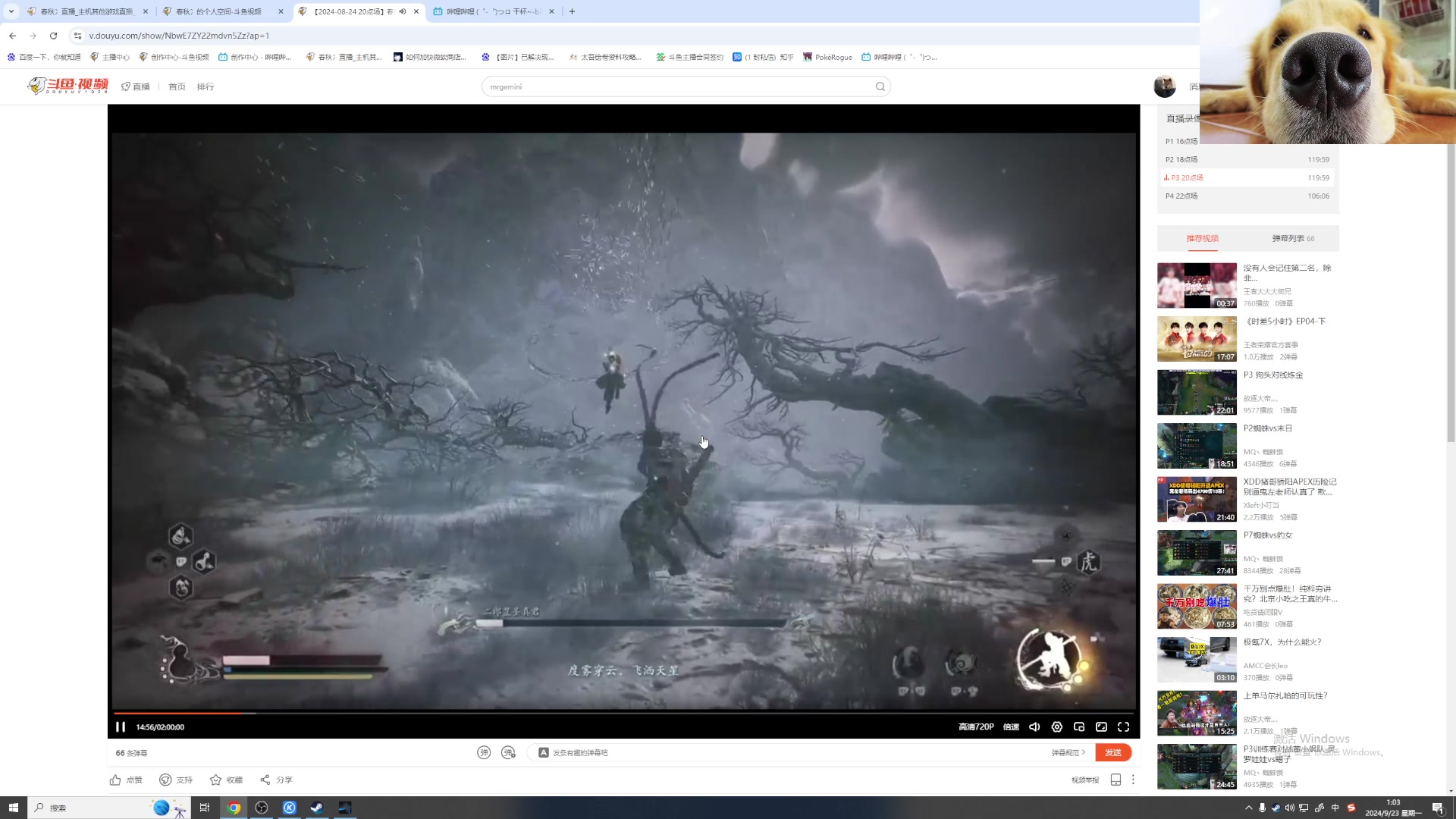Open Task View on the taskbar
Image resolution: width=1456 pixels, height=819 pixels.
pyautogui.click(x=204, y=808)
